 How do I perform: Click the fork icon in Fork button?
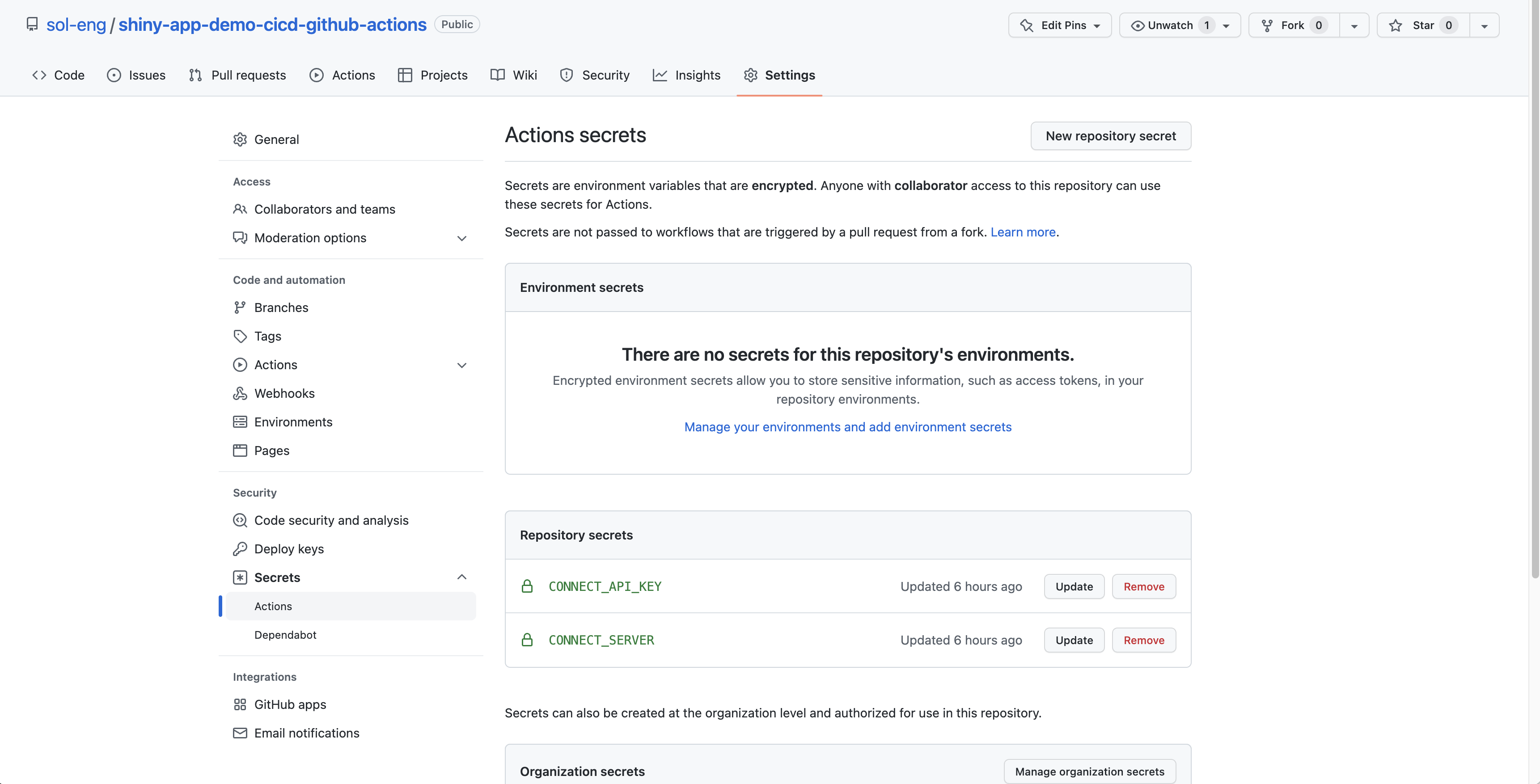1266,25
